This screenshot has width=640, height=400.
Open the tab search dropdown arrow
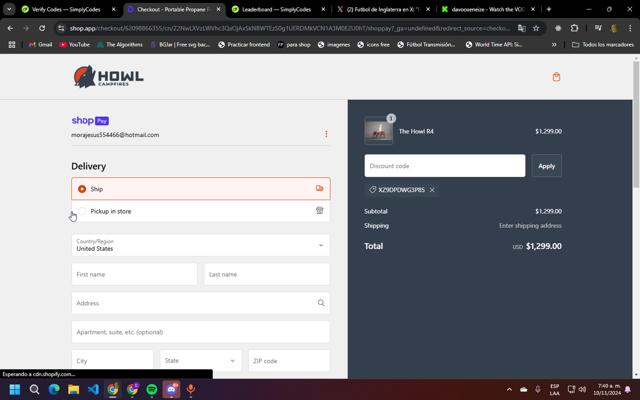(9, 9)
